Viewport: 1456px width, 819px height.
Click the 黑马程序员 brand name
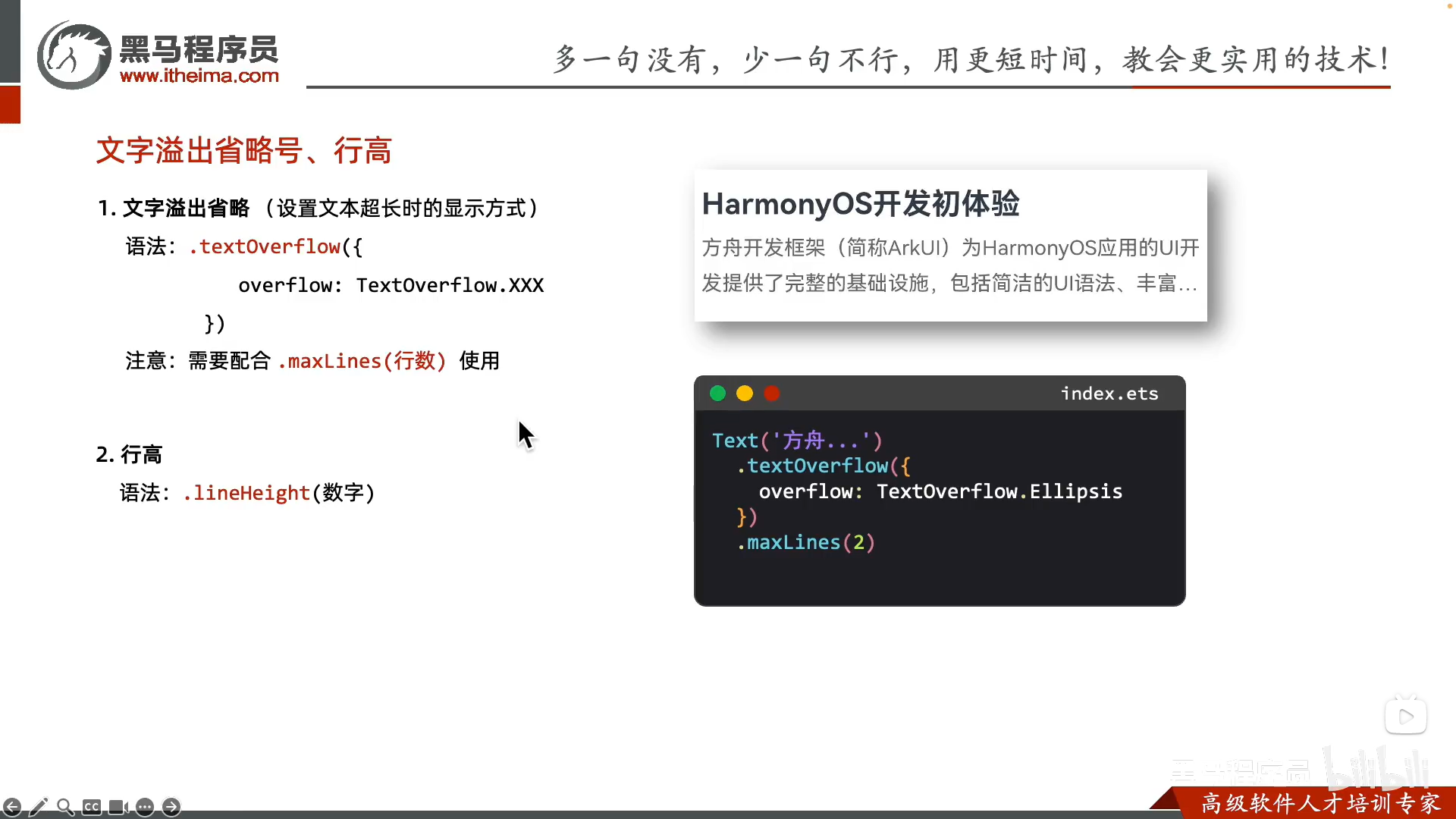pos(199,49)
